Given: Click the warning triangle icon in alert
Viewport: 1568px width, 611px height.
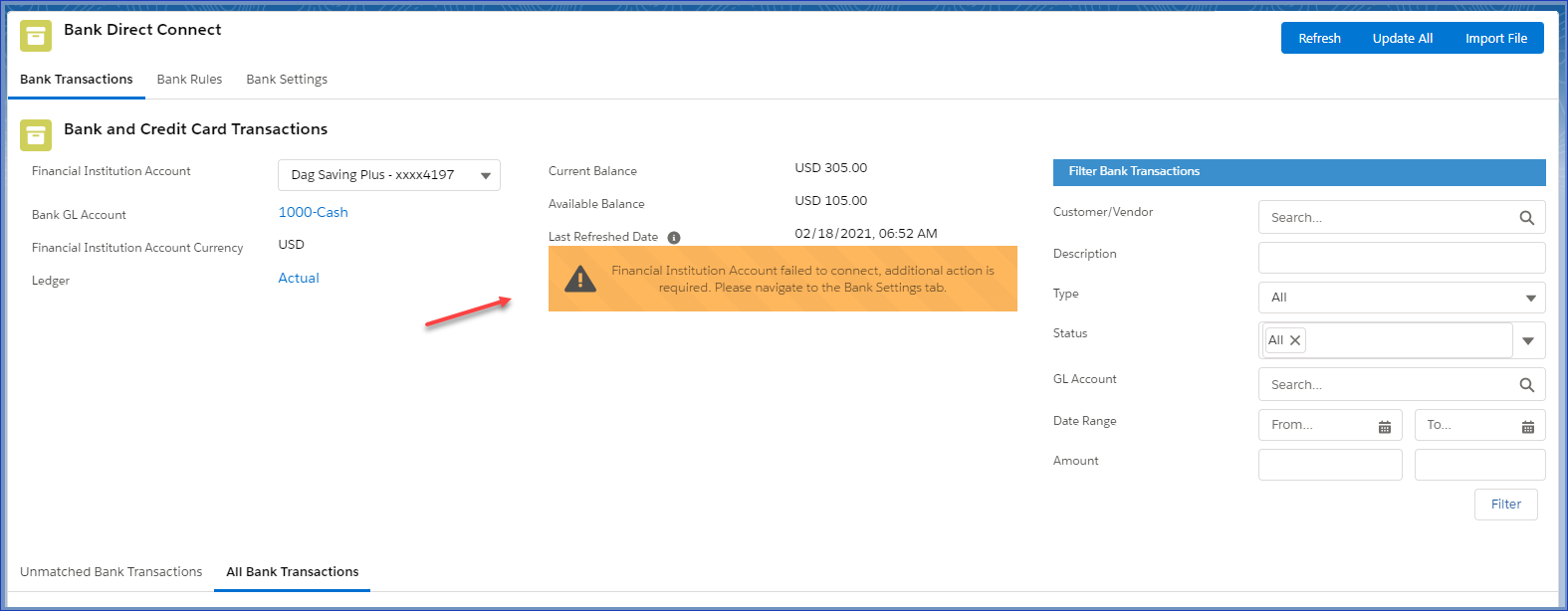Looking at the screenshot, I should point(580,280).
